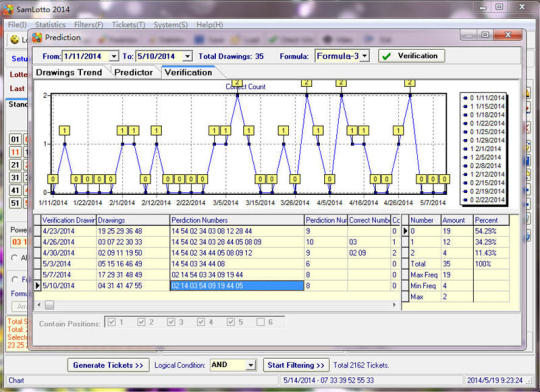Click the "54.29%" percent cell

coord(491,231)
